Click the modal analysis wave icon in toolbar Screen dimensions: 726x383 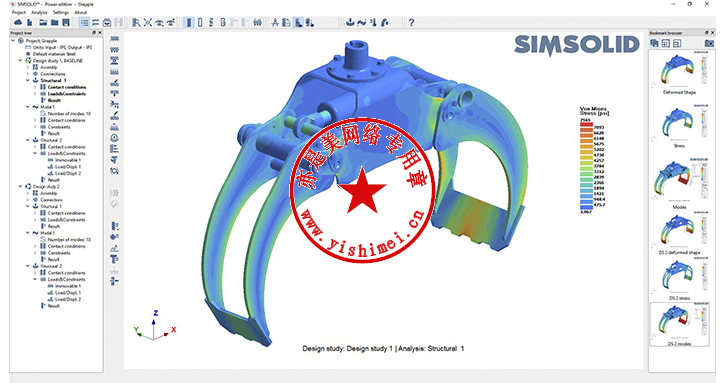tap(362, 22)
